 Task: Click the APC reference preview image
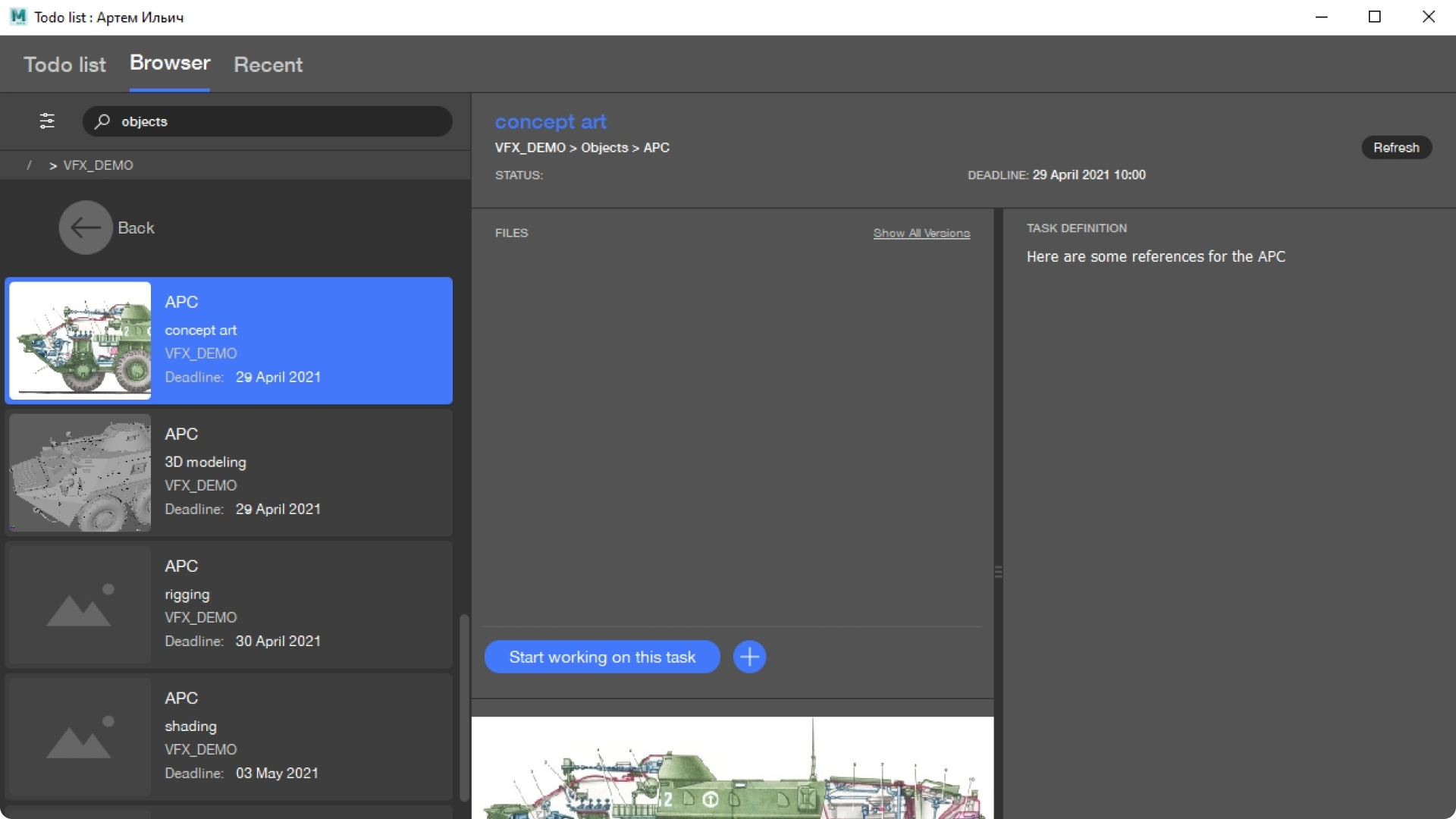pyautogui.click(x=733, y=767)
